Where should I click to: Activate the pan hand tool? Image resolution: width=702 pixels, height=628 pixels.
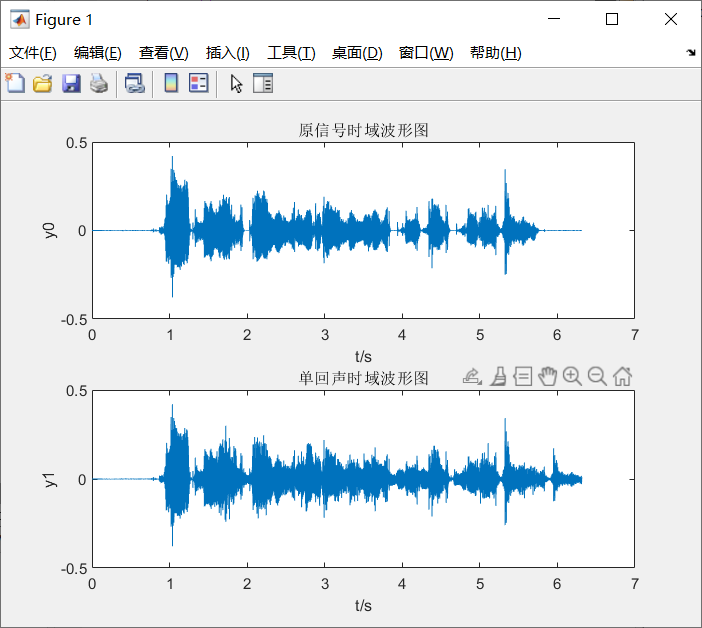[x=548, y=376]
